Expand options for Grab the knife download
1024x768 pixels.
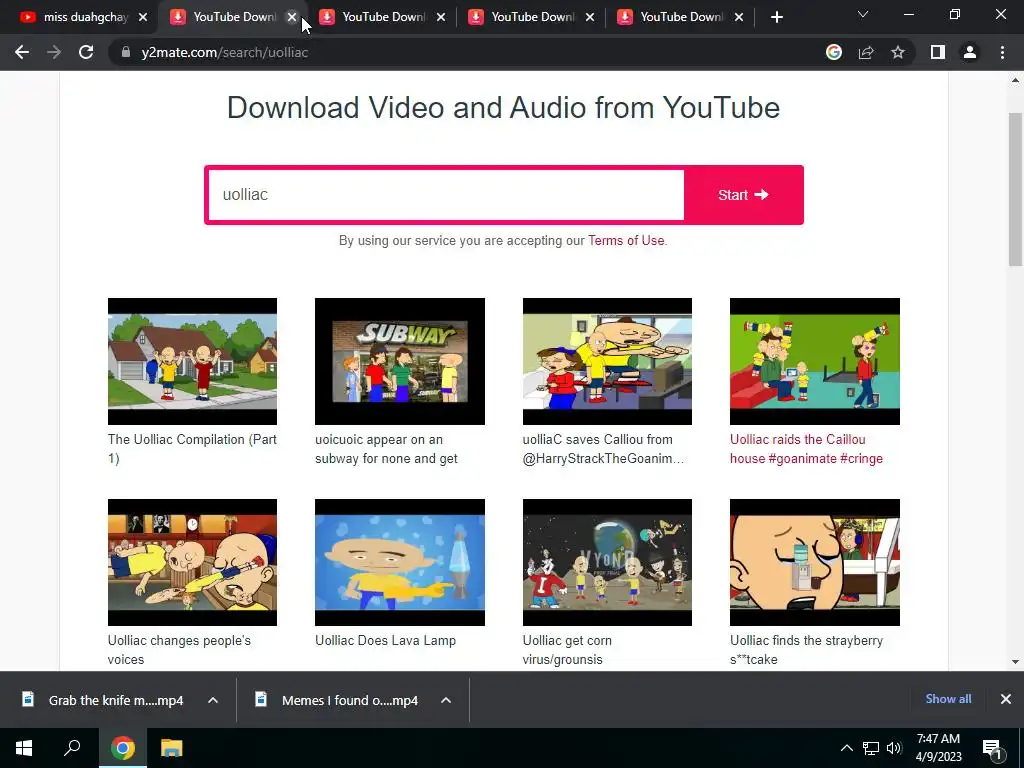[213, 700]
